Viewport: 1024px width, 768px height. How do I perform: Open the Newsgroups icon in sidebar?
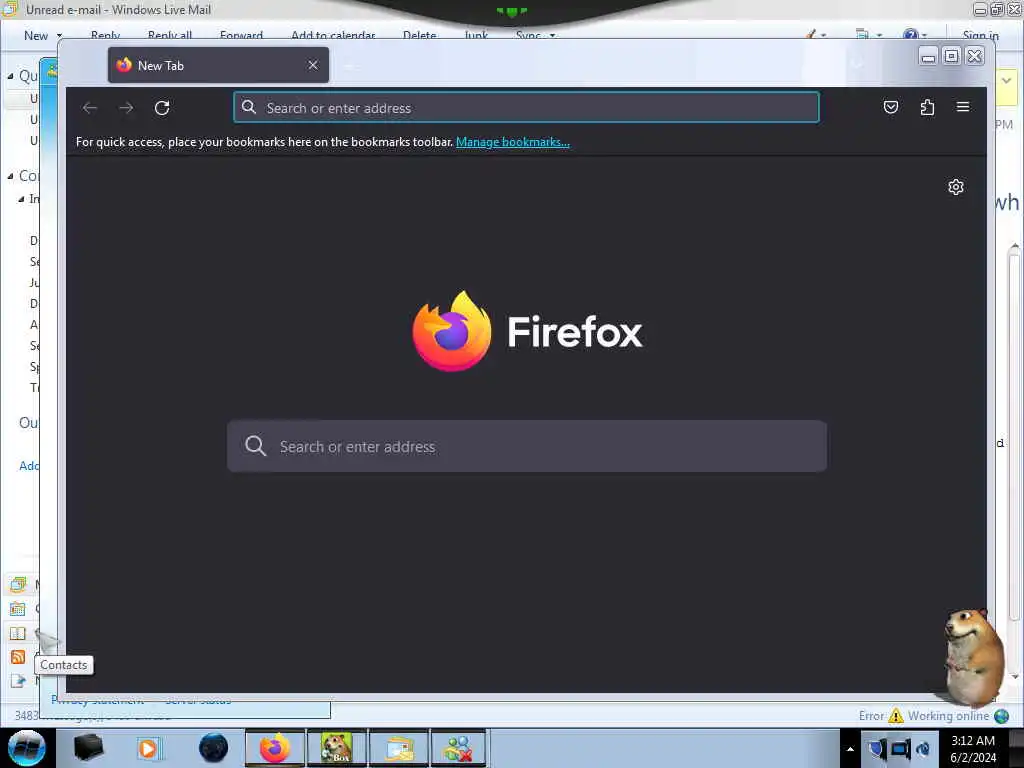pyautogui.click(x=18, y=681)
